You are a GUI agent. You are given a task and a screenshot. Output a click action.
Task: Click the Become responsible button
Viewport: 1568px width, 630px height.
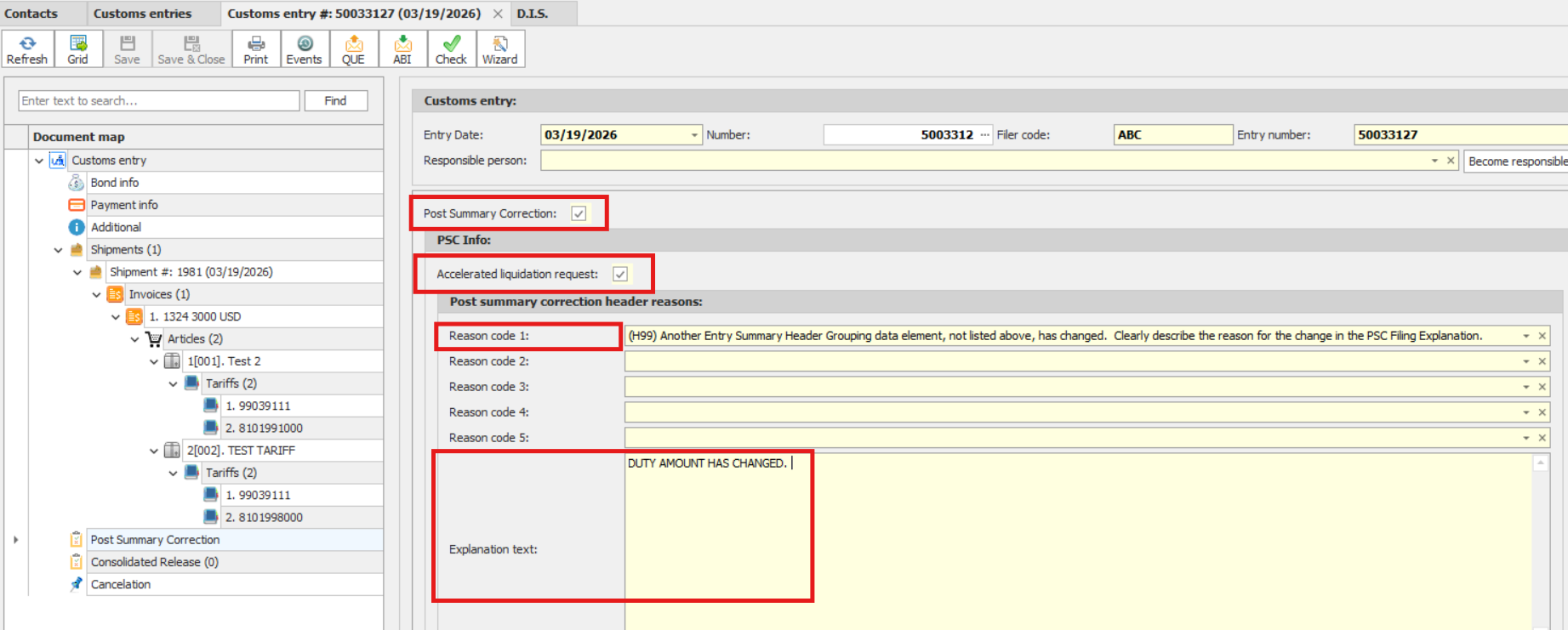(x=1516, y=162)
